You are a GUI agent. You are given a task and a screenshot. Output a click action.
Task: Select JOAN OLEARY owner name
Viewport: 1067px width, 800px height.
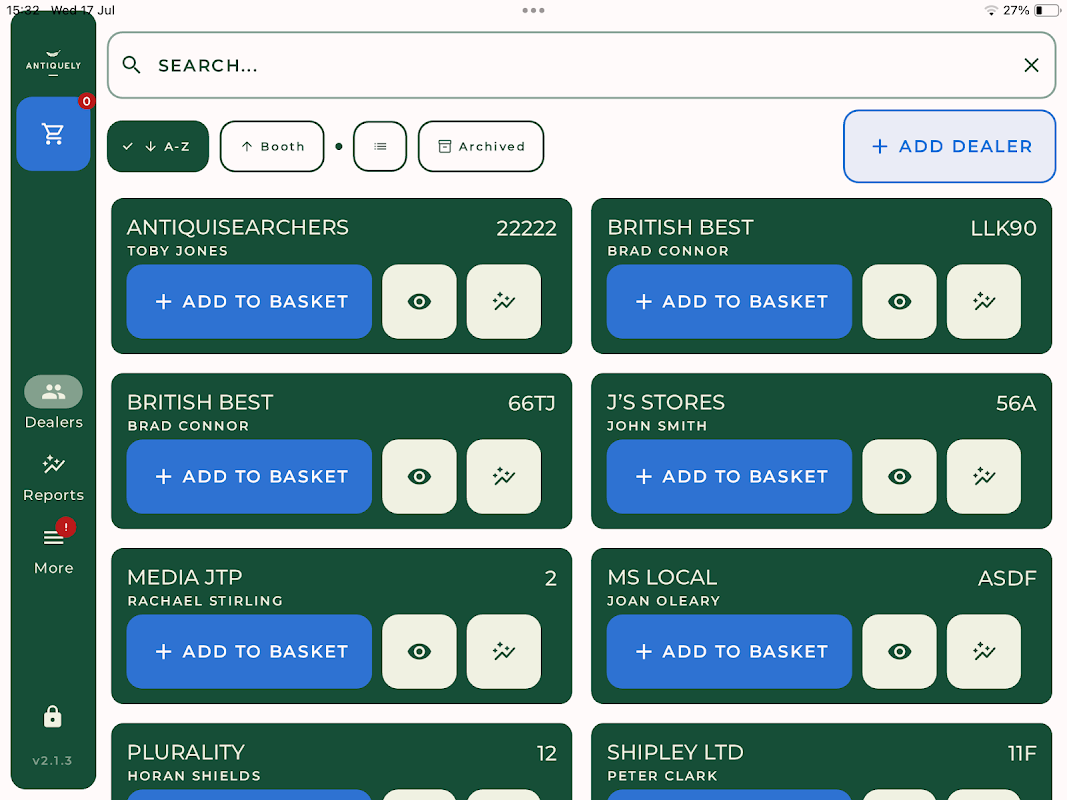[663, 600]
